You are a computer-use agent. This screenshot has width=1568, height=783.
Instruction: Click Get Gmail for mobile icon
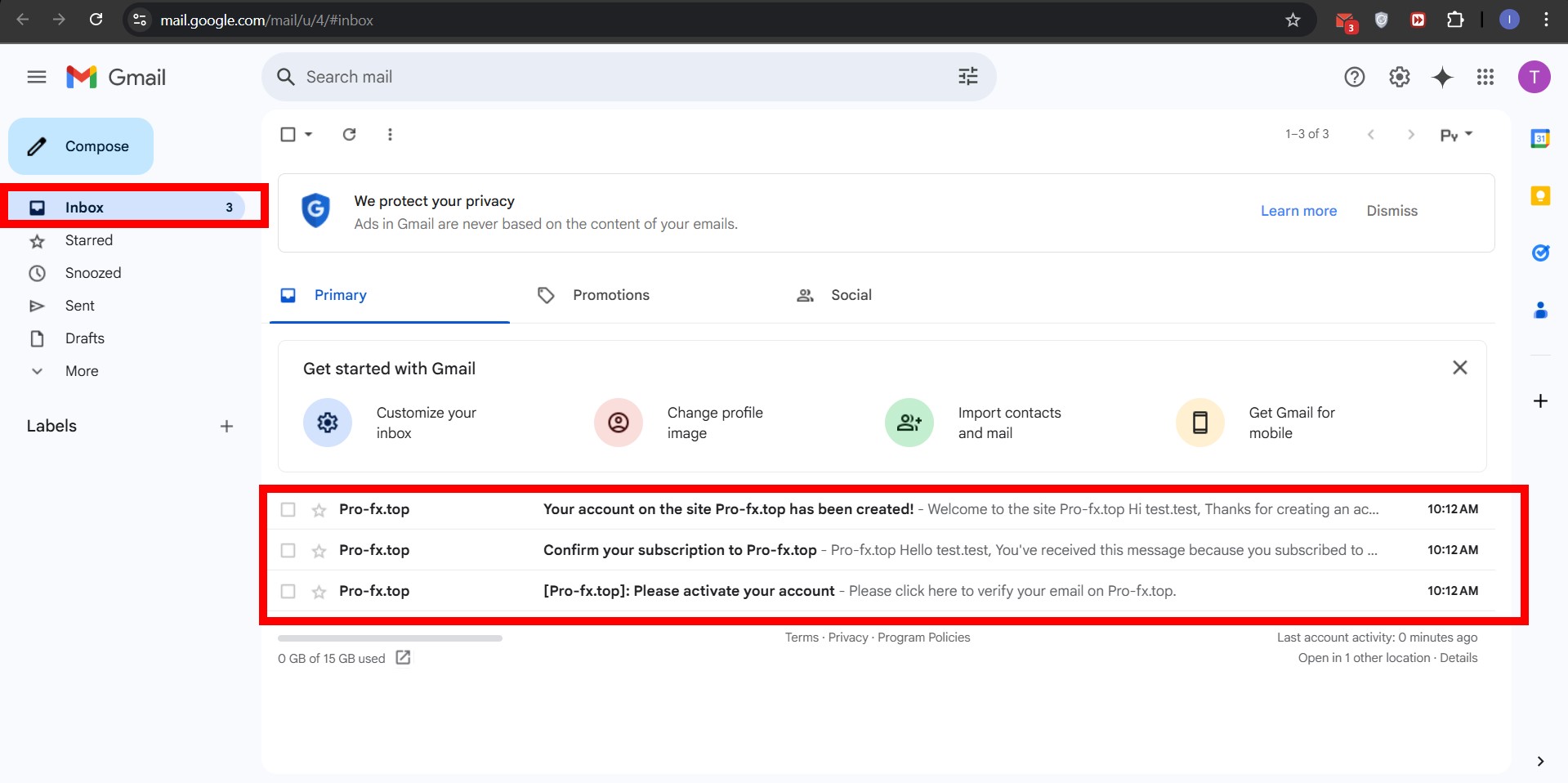tap(1200, 423)
